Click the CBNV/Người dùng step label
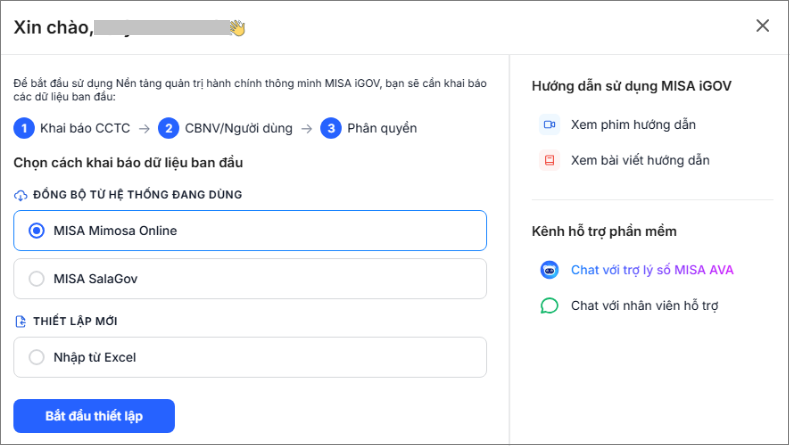 tap(239, 128)
